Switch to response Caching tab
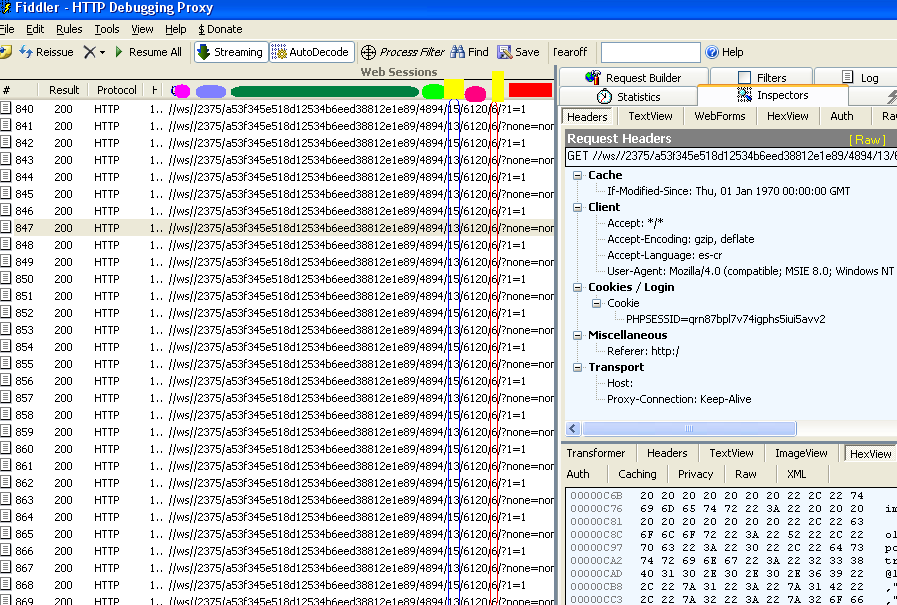The height and width of the screenshot is (605, 897). click(637, 474)
